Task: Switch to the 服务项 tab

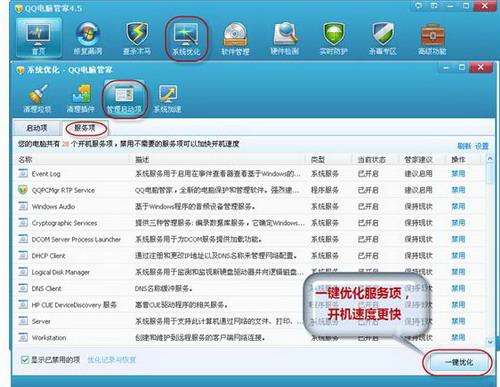Action: coord(85,128)
